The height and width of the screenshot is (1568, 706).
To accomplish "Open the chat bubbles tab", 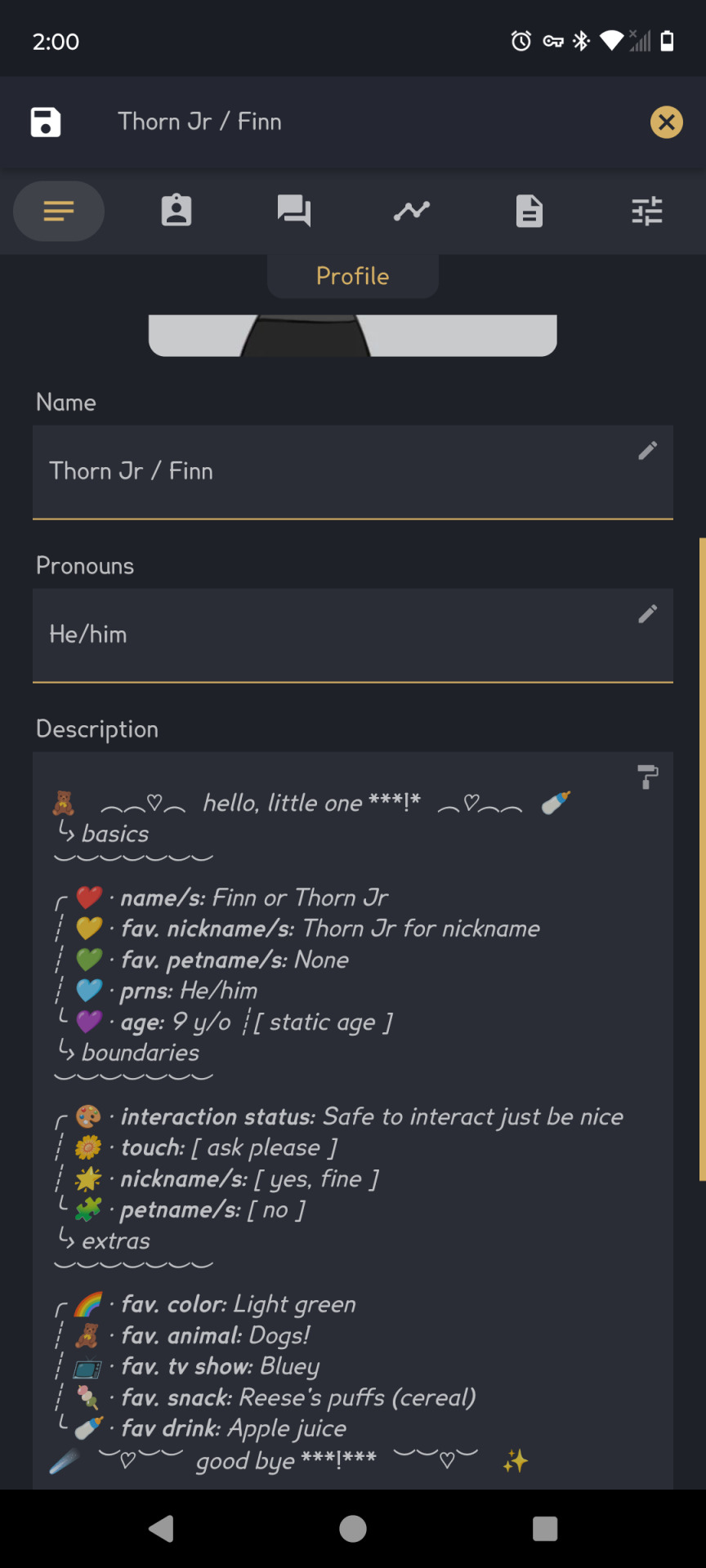I will coord(294,211).
